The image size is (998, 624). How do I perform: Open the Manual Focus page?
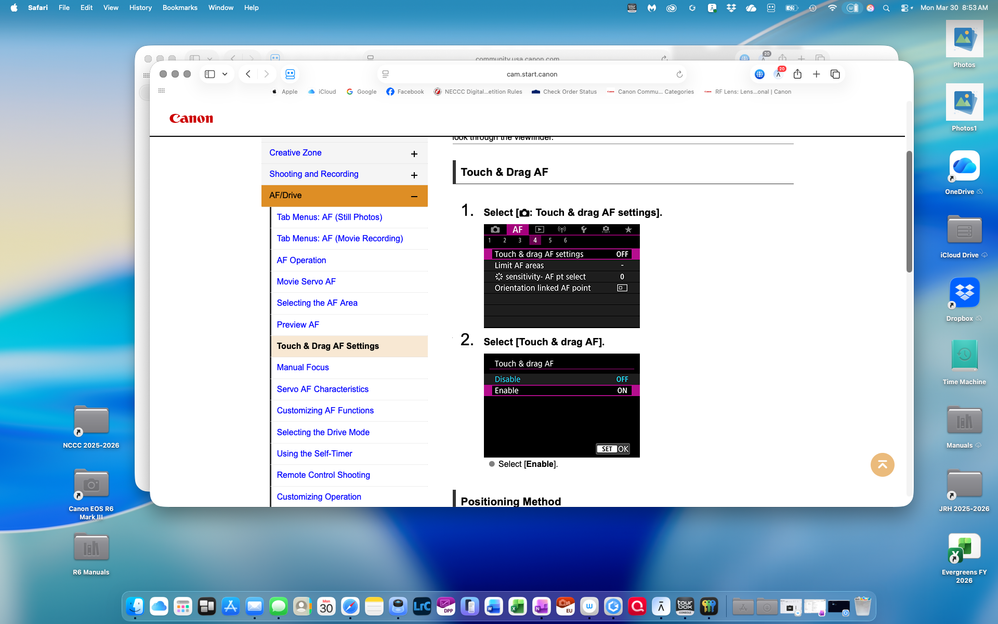point(303,367)
